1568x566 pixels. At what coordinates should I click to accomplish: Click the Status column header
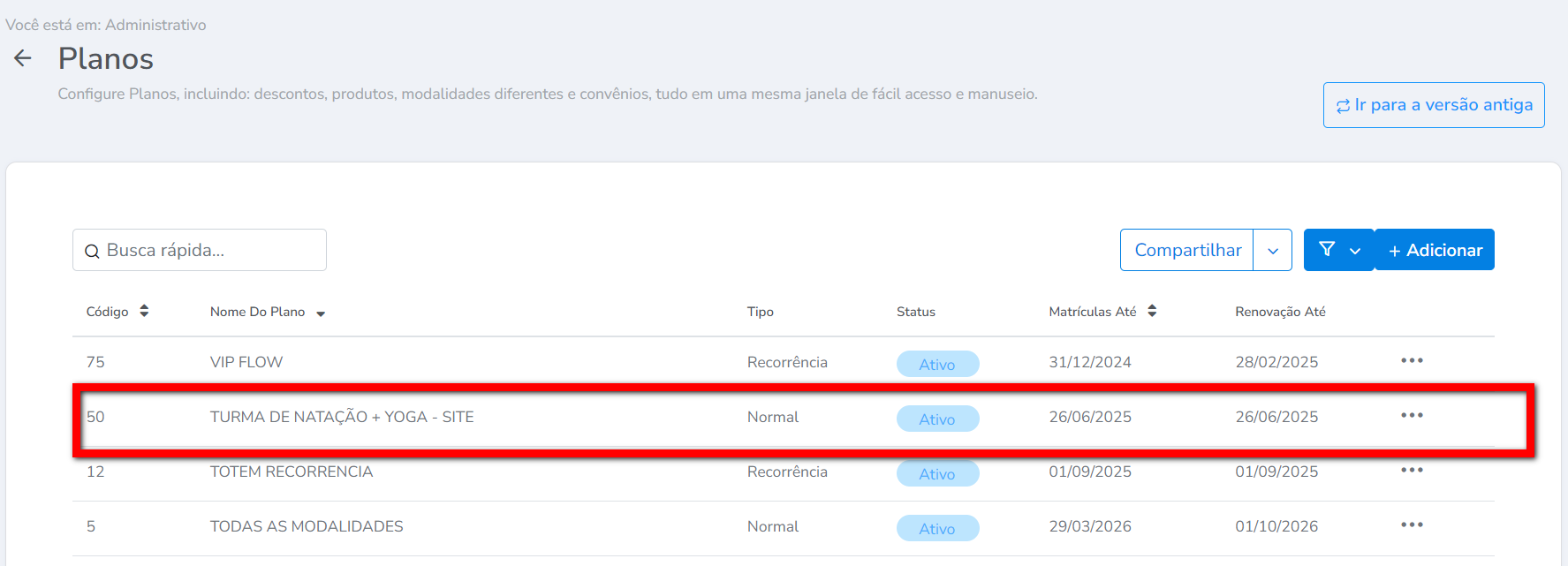(915, 312)
